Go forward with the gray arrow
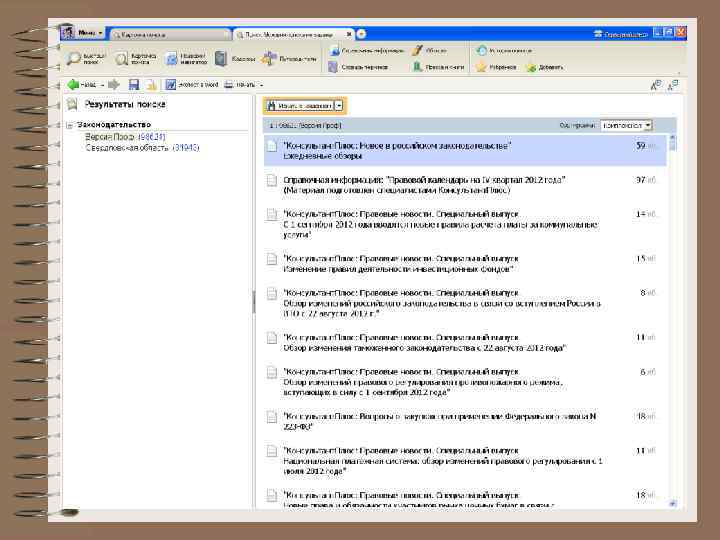Viewport: 720px width, 540px height. [x=113, y=84]
